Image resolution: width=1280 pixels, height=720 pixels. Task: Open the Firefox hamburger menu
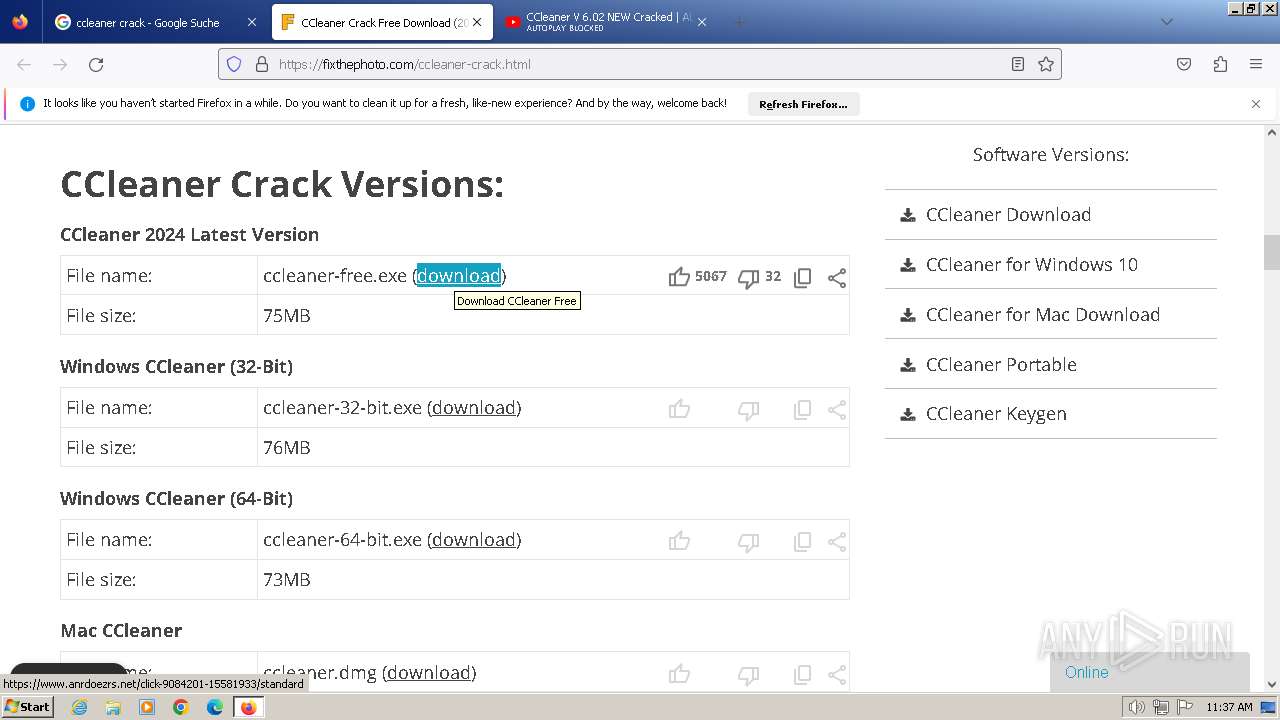[1256, 64]
